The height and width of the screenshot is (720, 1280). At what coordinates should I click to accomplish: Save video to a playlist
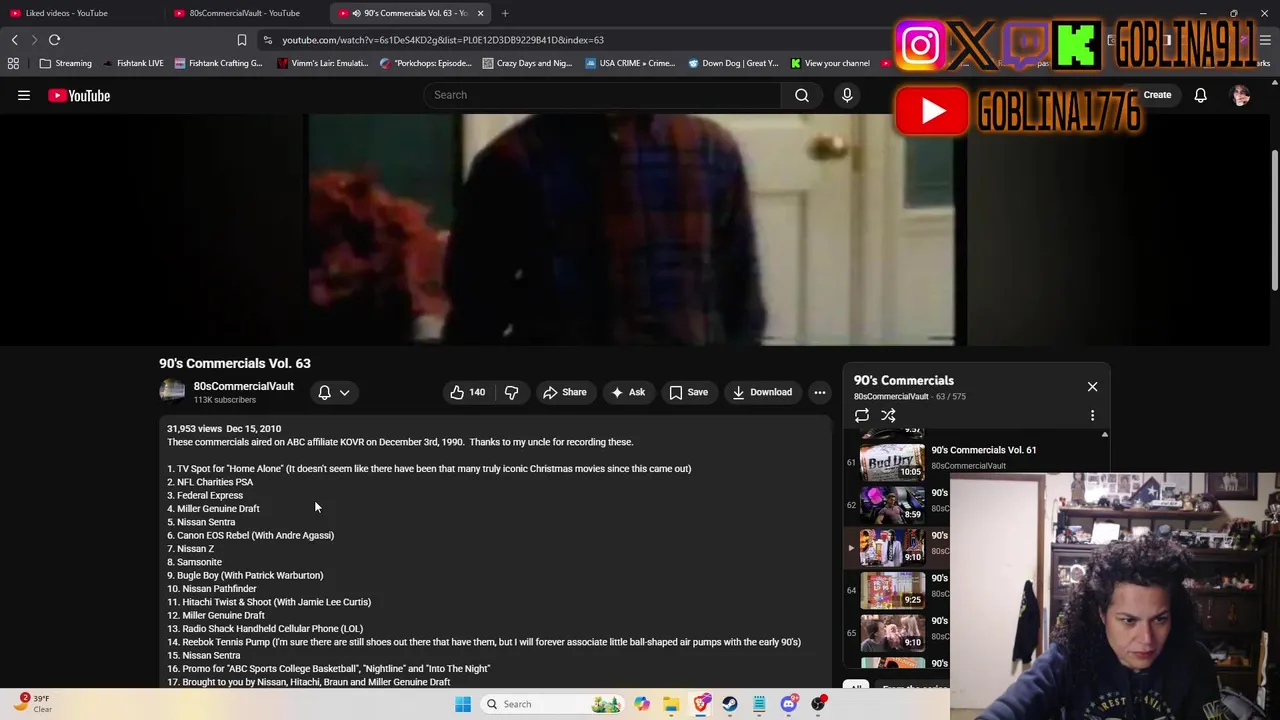tap(689, 392)
